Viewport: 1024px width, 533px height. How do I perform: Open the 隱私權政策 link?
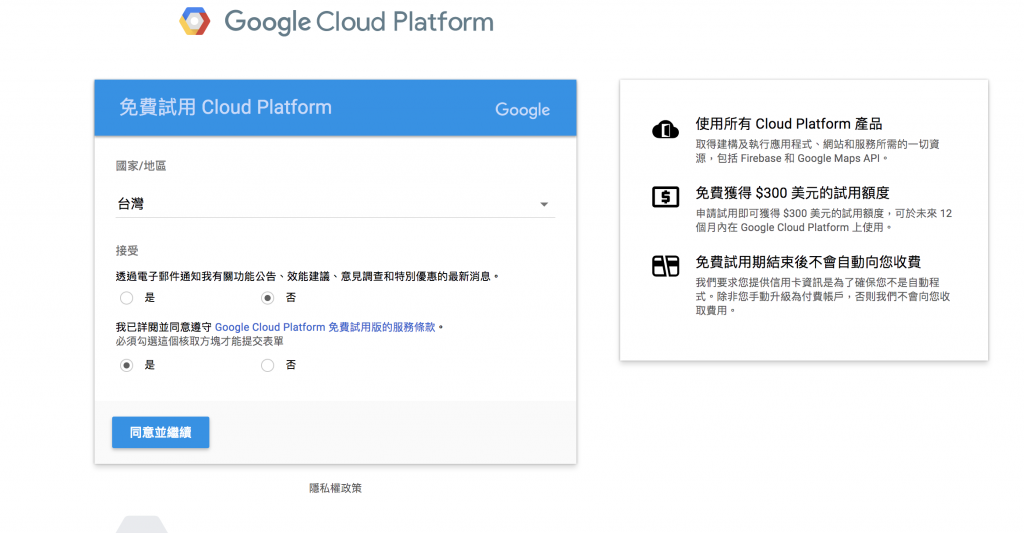pyautogui.click(x=335, y=488)
